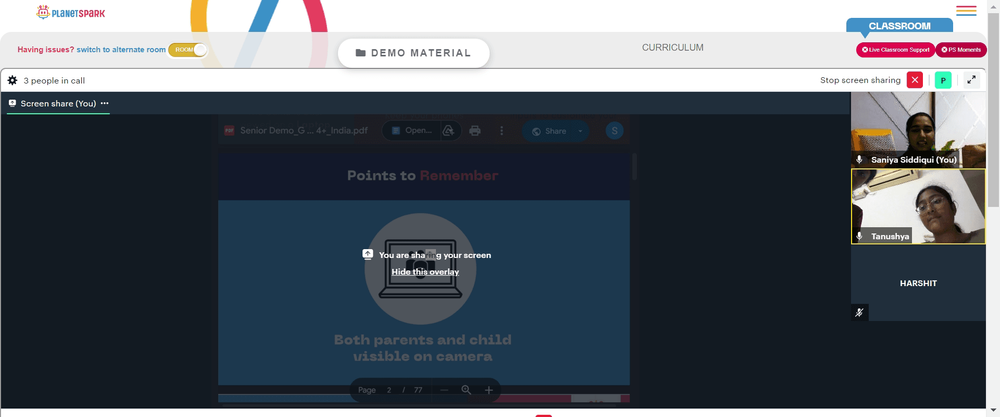This screenshot has width=1000, height=417.
Task: Click the PDF viewer vertical scrollbar
Action: click(x=634, y=167)
